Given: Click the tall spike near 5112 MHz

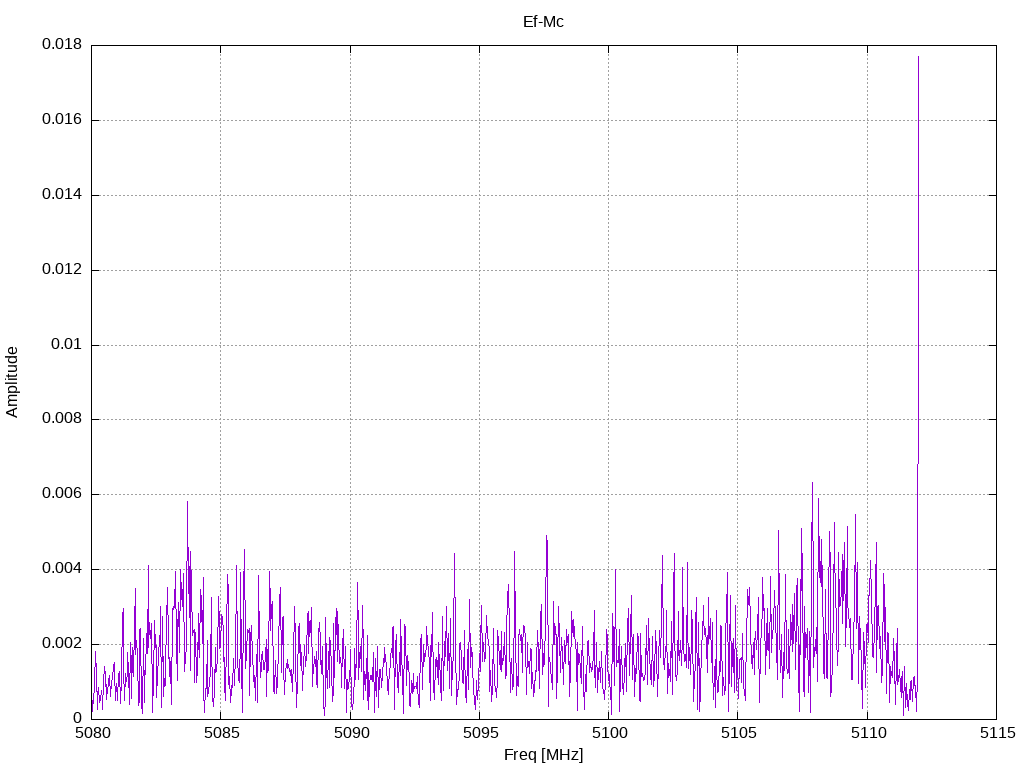Looking at the screenshot, I should tap(918, 261).
